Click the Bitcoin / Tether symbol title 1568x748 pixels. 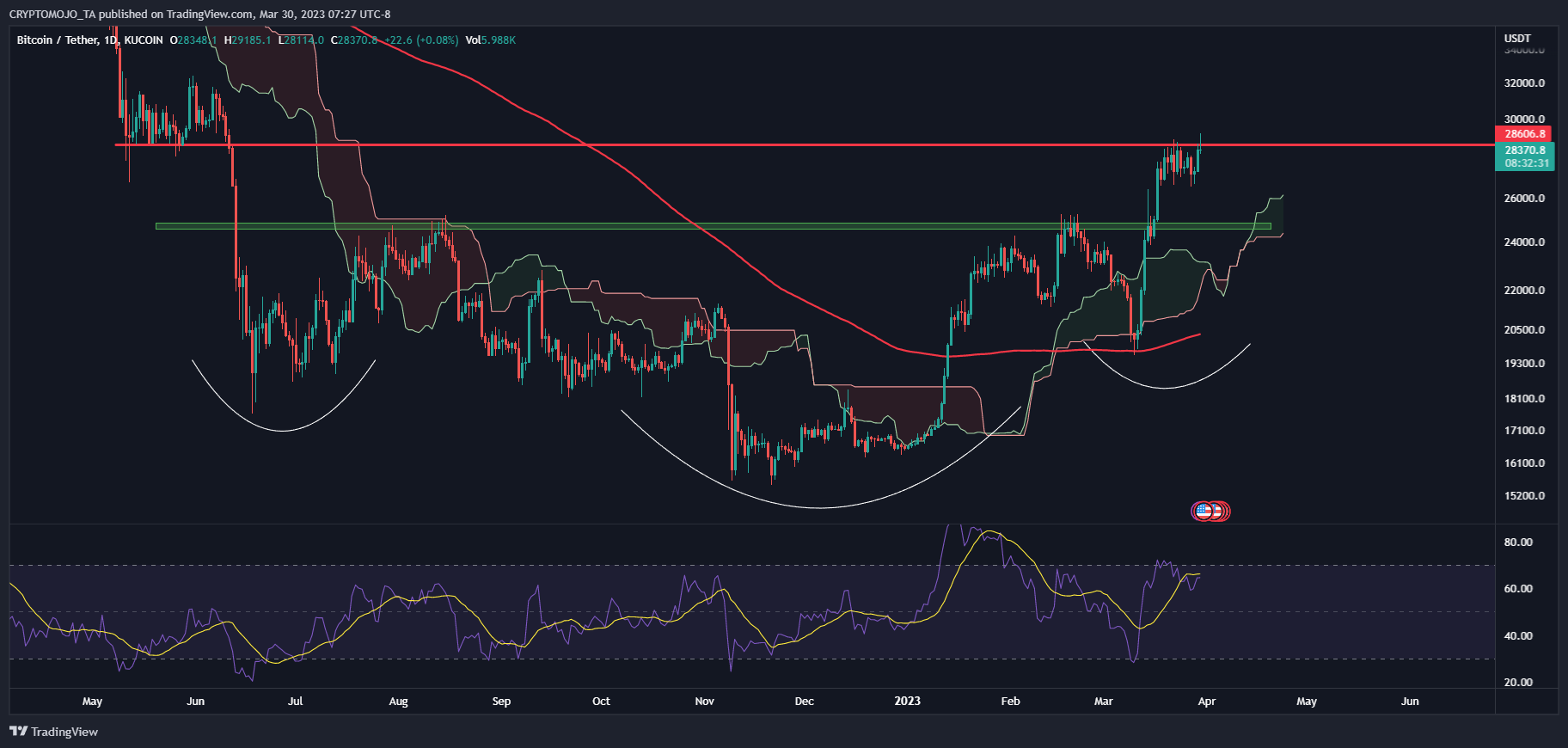tap(58, 40)
